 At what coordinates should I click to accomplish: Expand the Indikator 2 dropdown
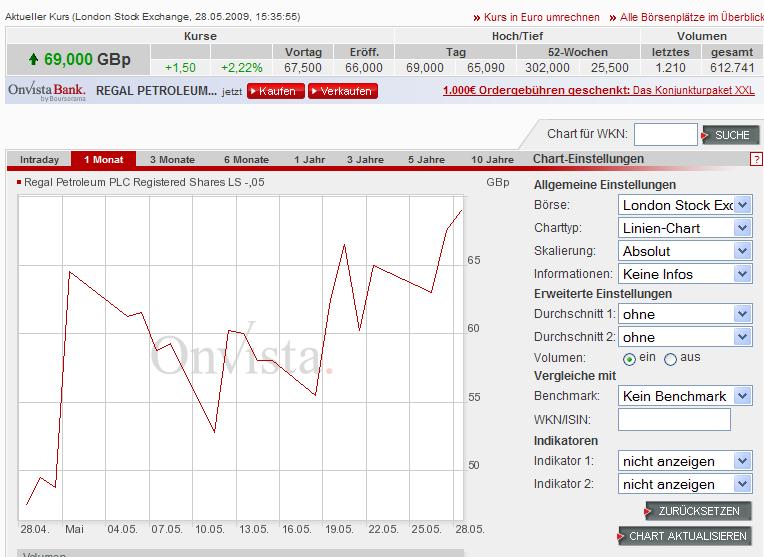685,484
